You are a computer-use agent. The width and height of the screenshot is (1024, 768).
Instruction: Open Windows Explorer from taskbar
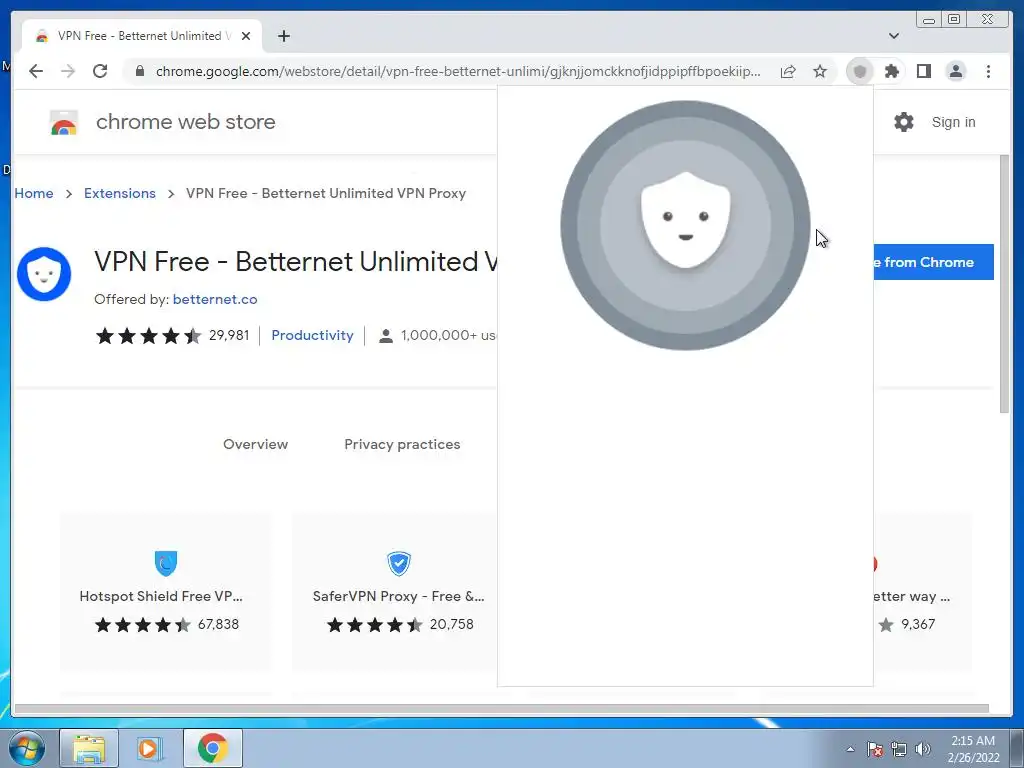point(89,748)
